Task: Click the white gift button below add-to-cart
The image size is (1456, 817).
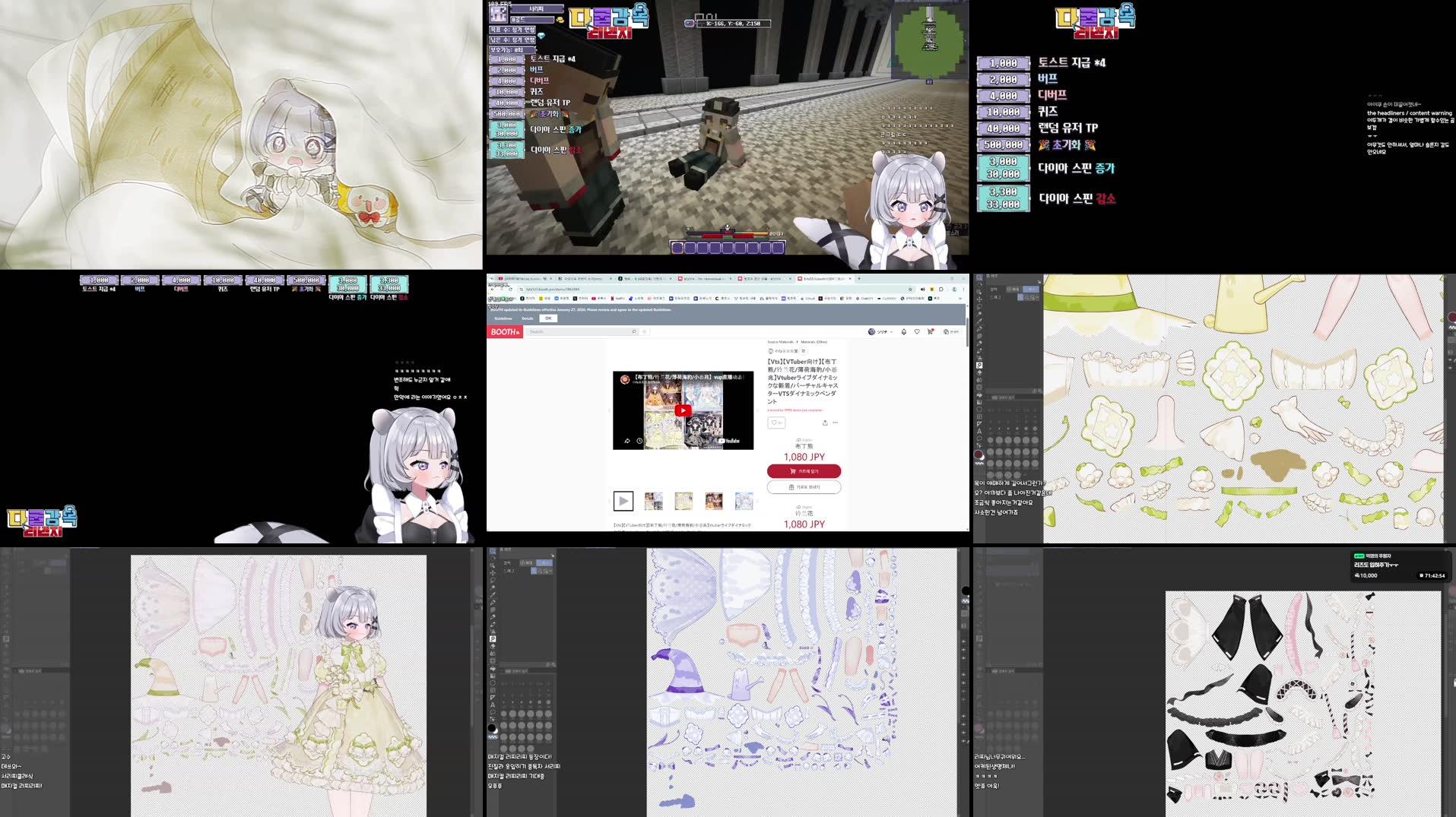Action: [804, 487]
